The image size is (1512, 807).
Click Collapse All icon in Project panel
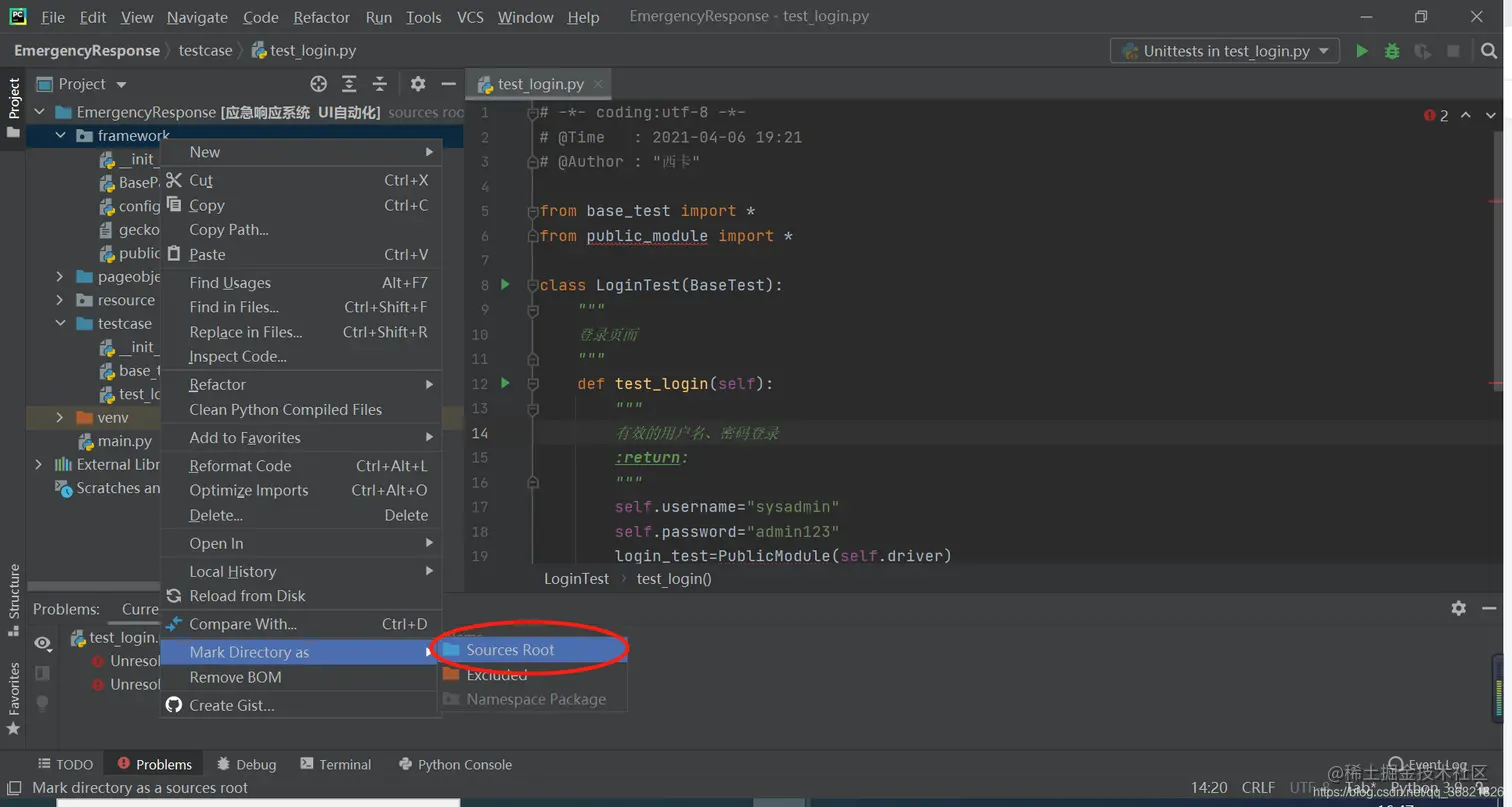click(x=380, y=84)
